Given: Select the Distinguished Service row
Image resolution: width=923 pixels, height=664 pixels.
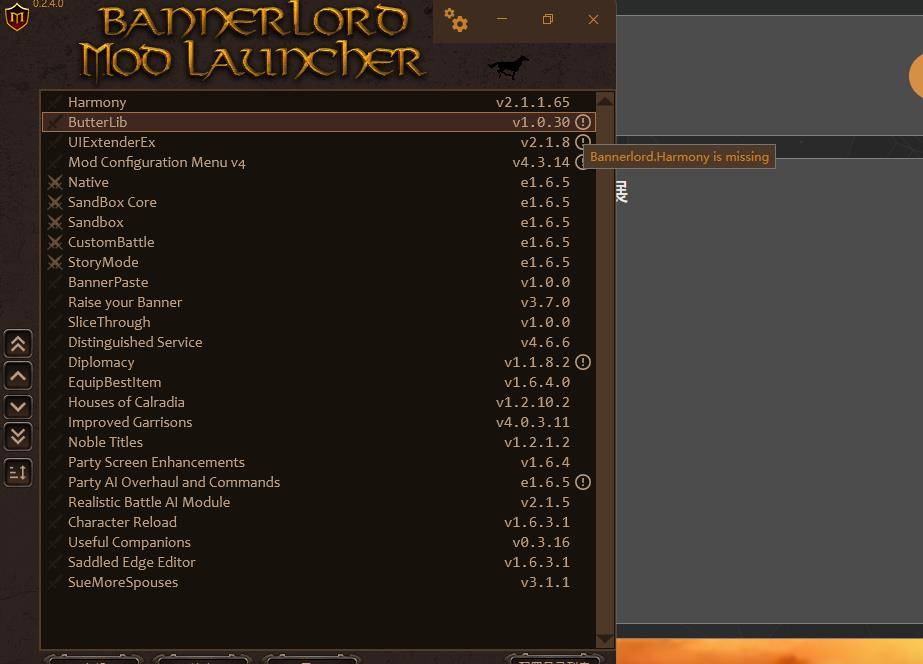Looking at the screenshot, I should pyautogui.click(x=318, y=342).
